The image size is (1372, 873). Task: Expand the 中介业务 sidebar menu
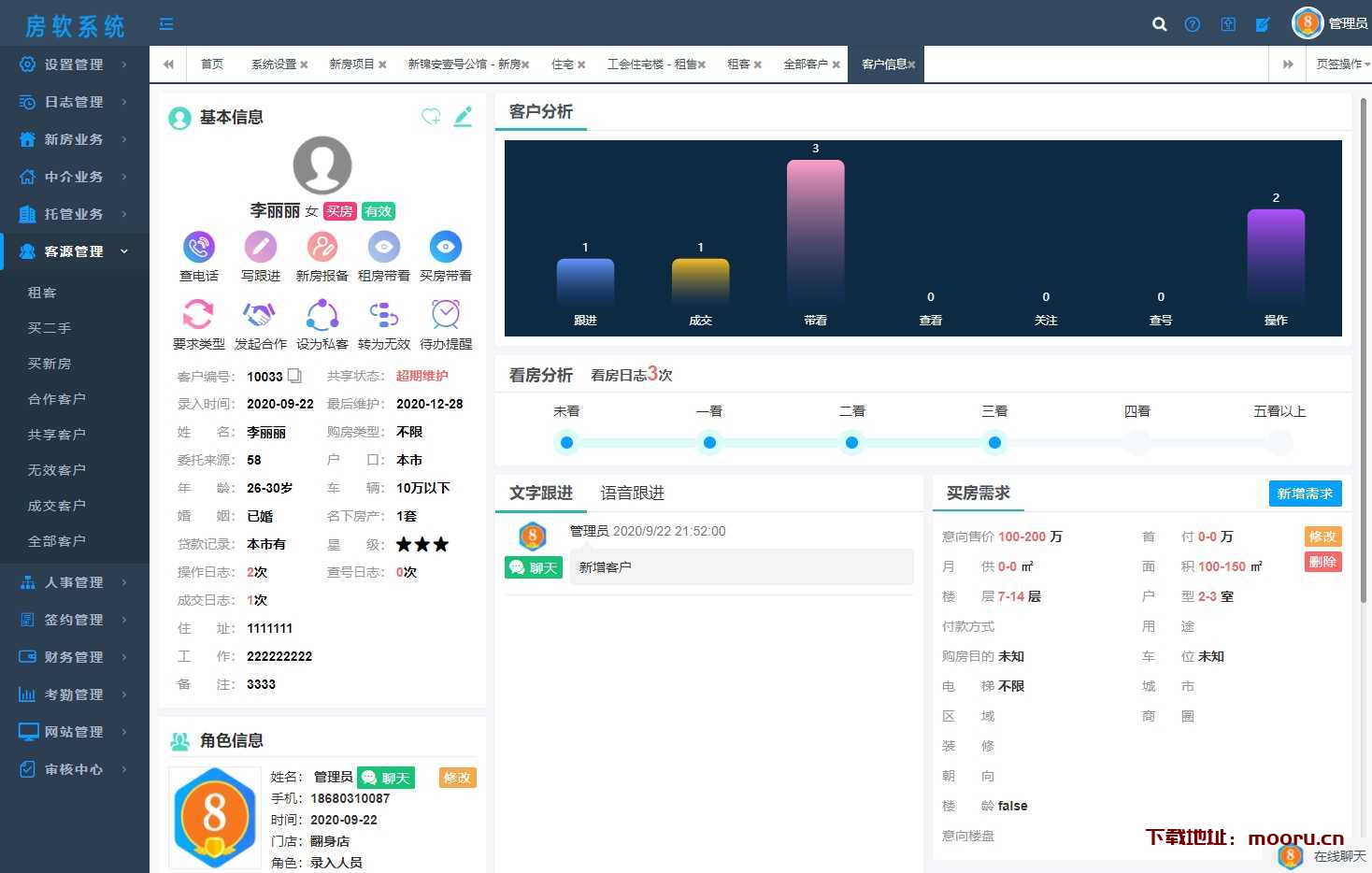coord(75,177)
